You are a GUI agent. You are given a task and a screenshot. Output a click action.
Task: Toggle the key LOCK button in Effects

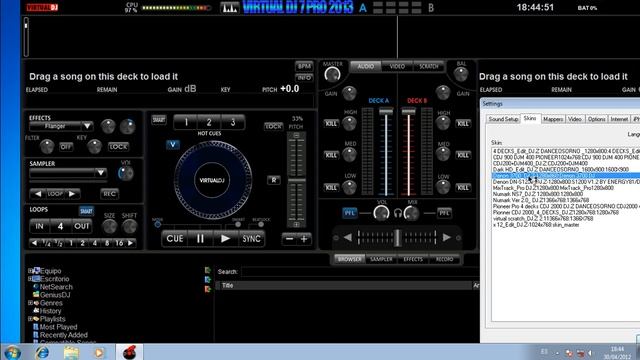[x=118, y=147]
